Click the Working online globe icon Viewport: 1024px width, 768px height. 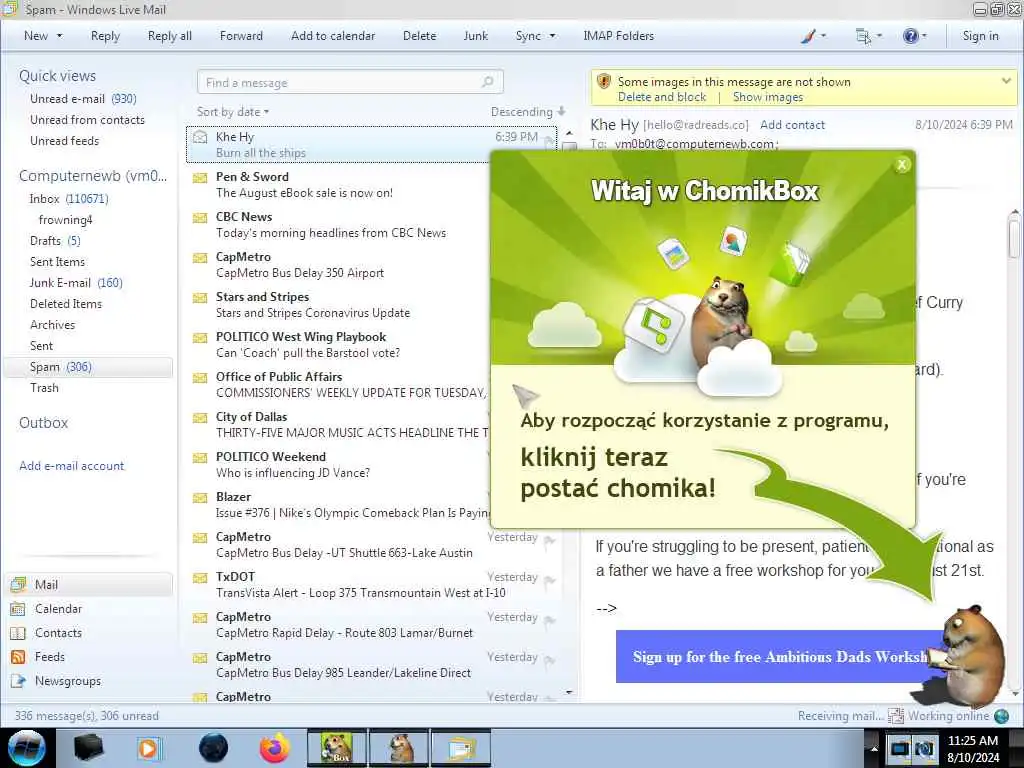[1001, 716]
